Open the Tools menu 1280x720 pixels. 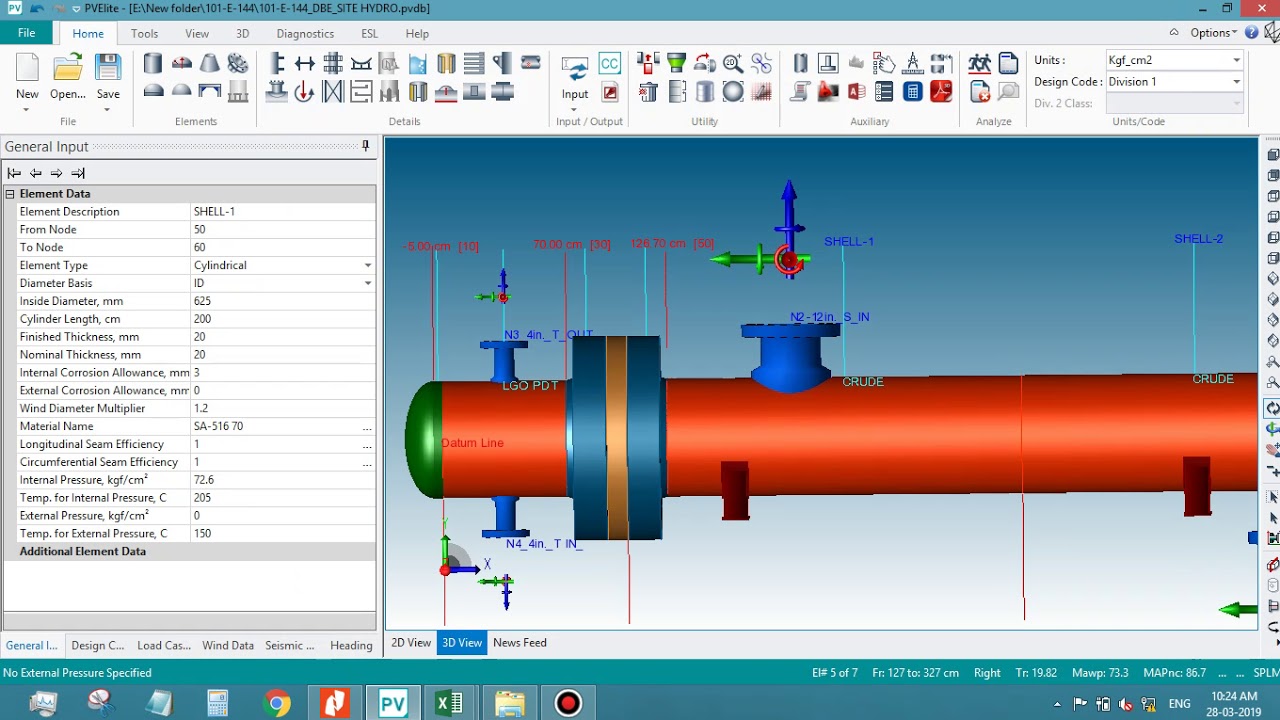(144, 33)
